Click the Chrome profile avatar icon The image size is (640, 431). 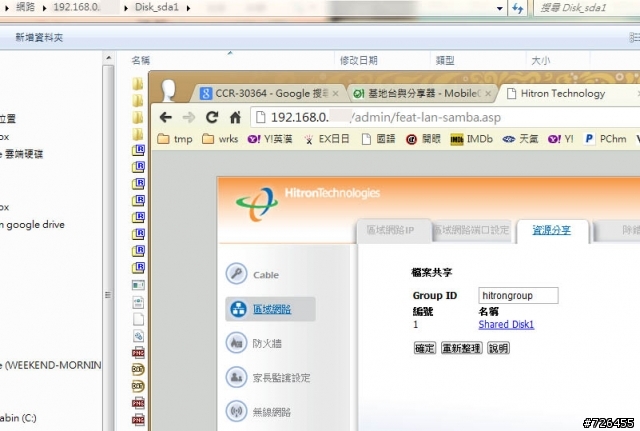(168, 90)
